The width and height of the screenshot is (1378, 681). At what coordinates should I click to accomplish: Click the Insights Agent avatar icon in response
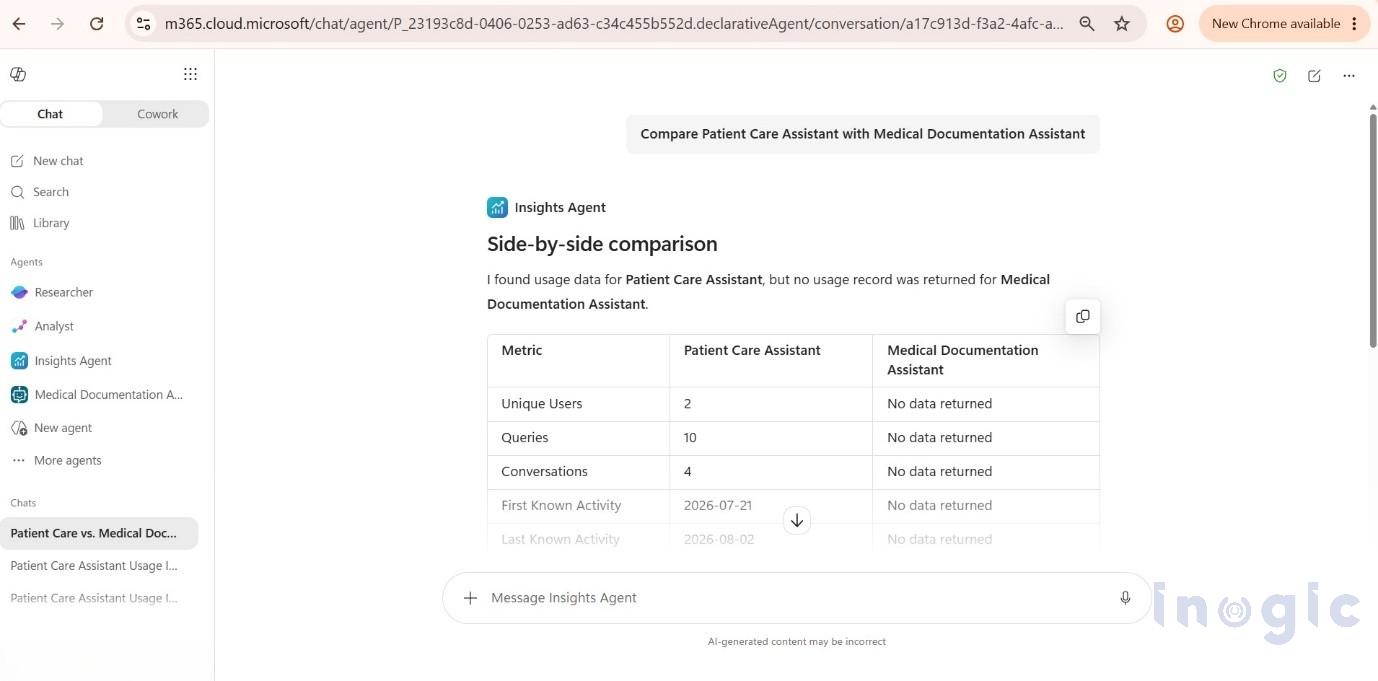pyautogui.click(x=497, y=207)
